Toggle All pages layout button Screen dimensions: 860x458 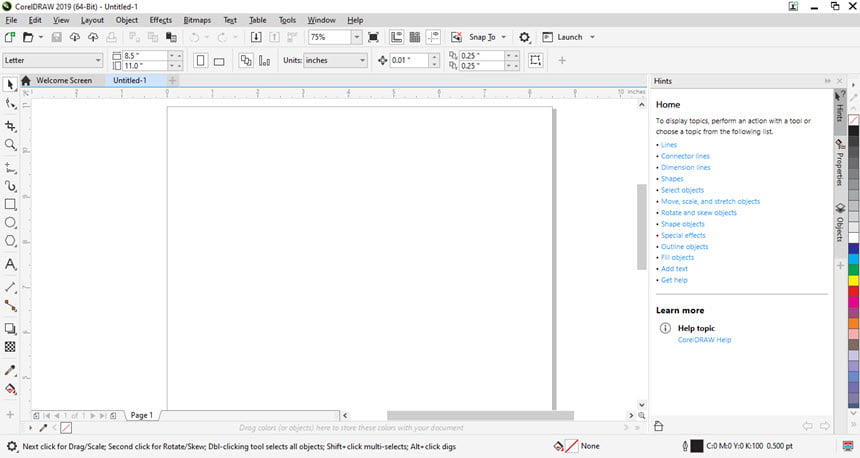[x=246, y=60]
